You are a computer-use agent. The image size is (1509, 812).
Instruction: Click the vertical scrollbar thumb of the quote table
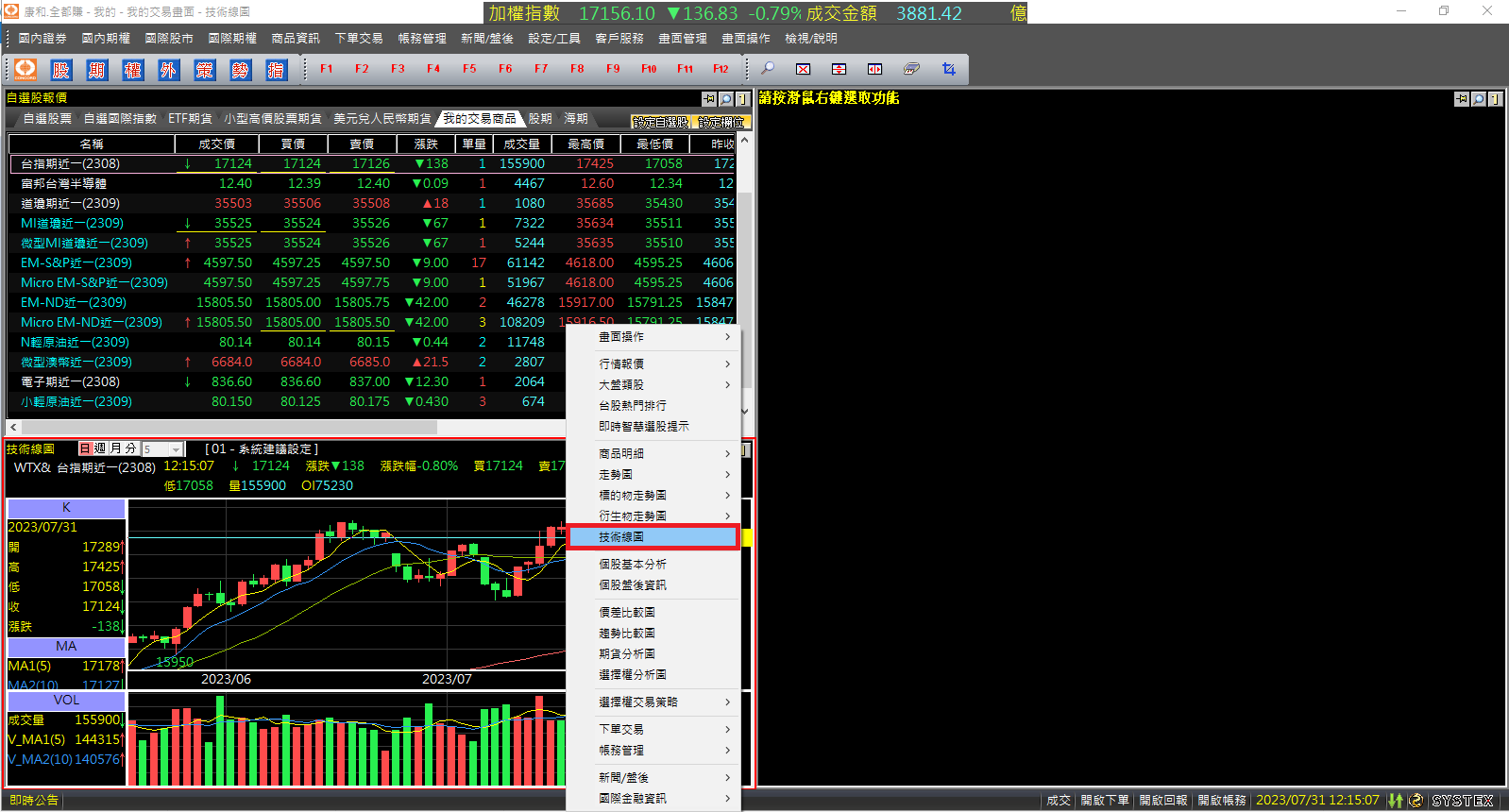[744, 289]
